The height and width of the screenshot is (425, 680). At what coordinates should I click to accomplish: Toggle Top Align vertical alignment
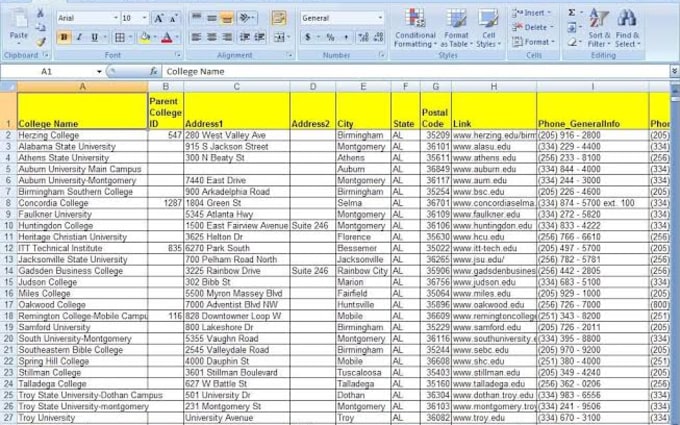pos(196,18)
